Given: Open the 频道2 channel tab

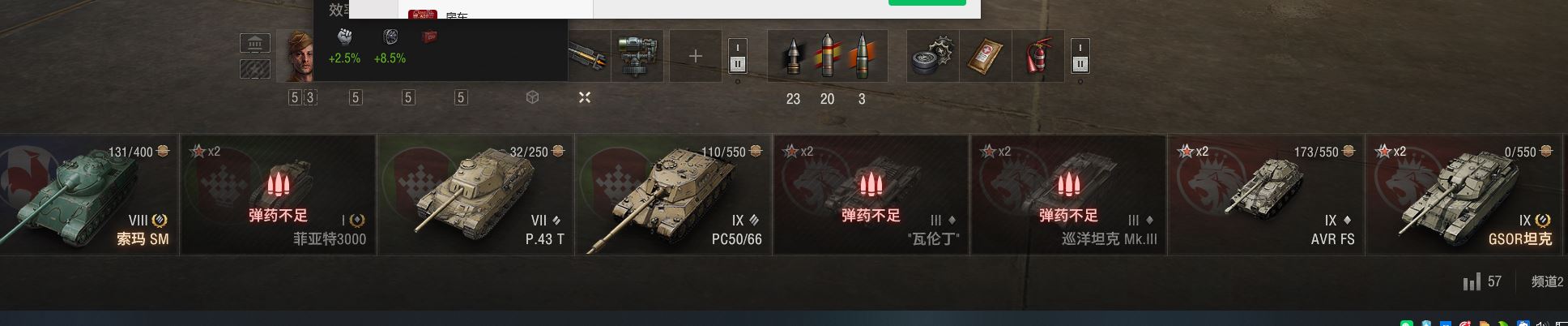Looking at the screenshot, I should (1546, 281).
